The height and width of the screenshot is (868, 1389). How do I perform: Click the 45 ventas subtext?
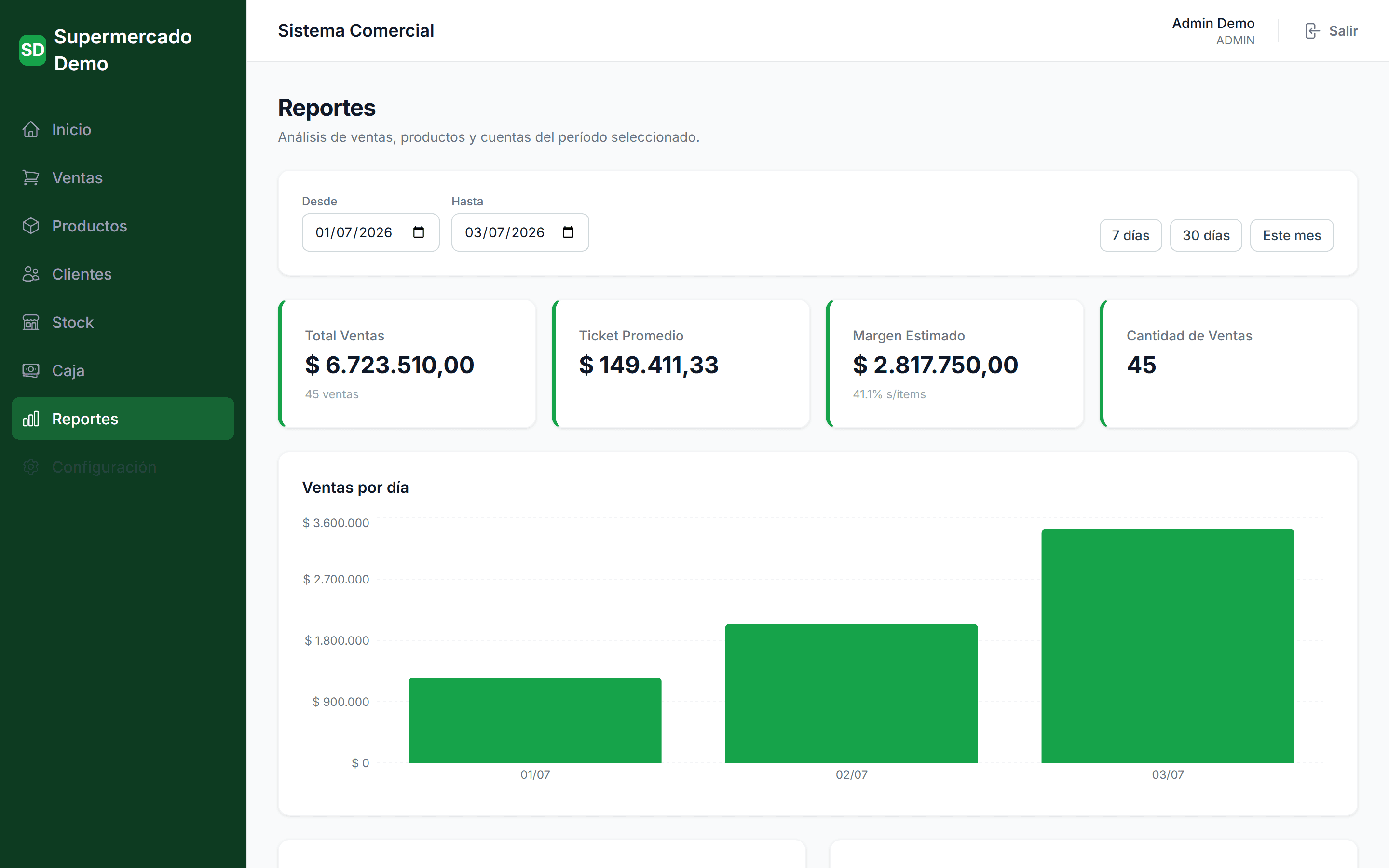(x=332, y=394)
